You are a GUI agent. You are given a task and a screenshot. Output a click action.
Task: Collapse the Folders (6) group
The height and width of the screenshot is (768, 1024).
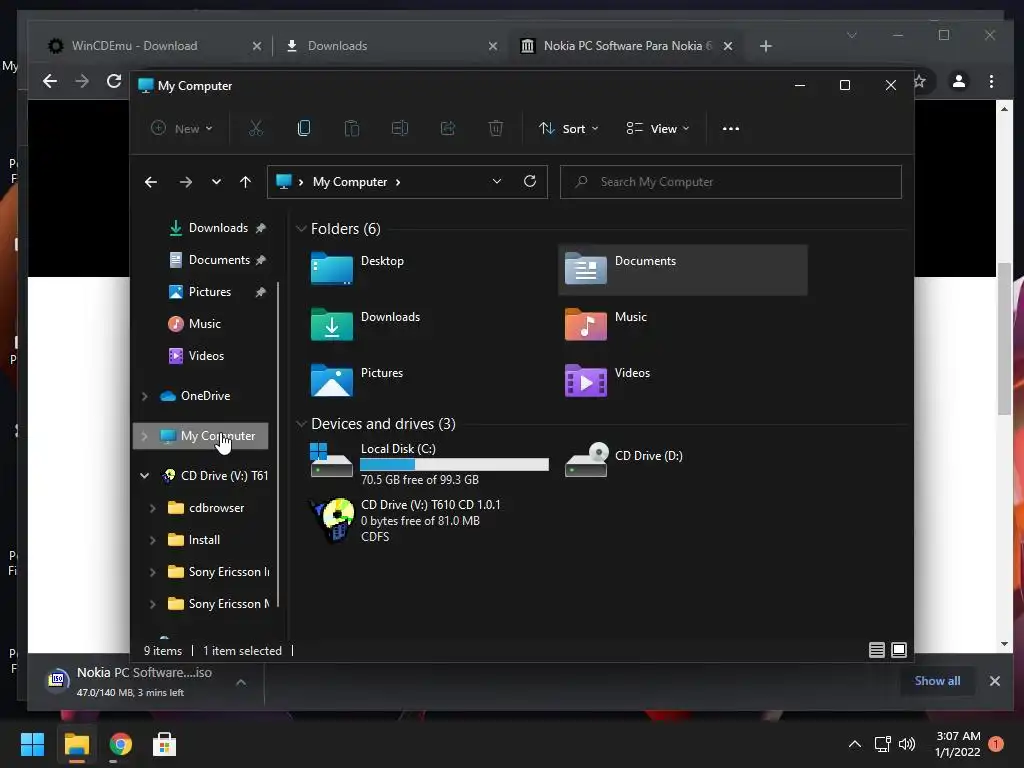(301, 229)
